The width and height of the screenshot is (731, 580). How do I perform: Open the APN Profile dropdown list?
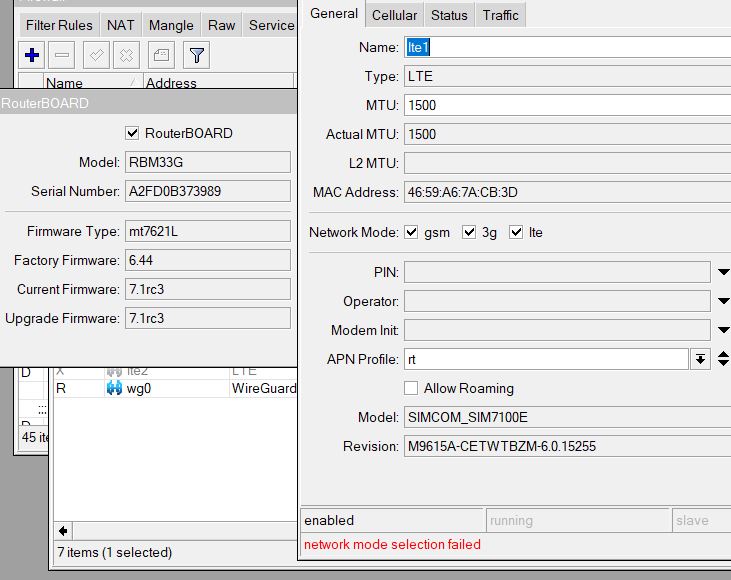[x=700, y=359]
